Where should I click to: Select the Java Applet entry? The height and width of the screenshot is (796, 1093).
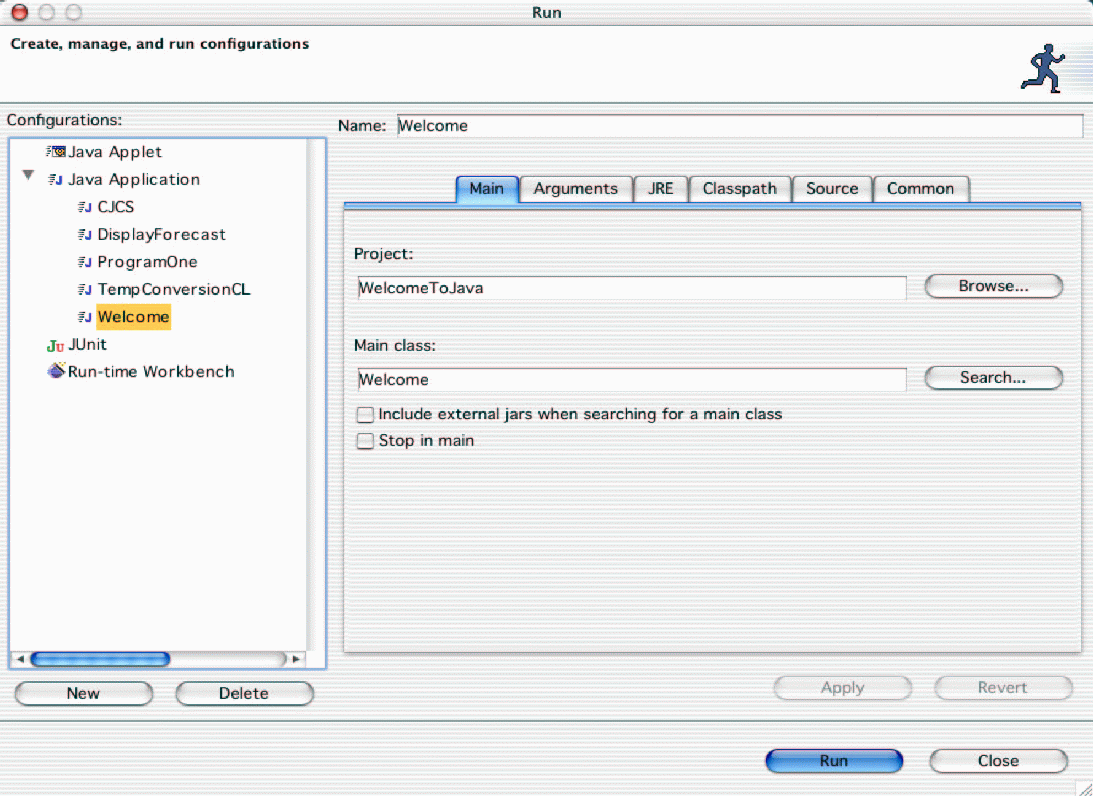click(114, 152)
